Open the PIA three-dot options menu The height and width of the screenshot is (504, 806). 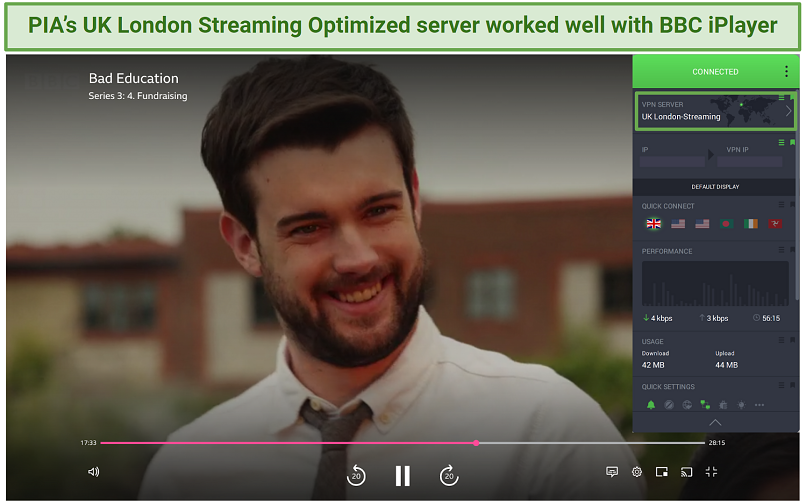[786, 71]
